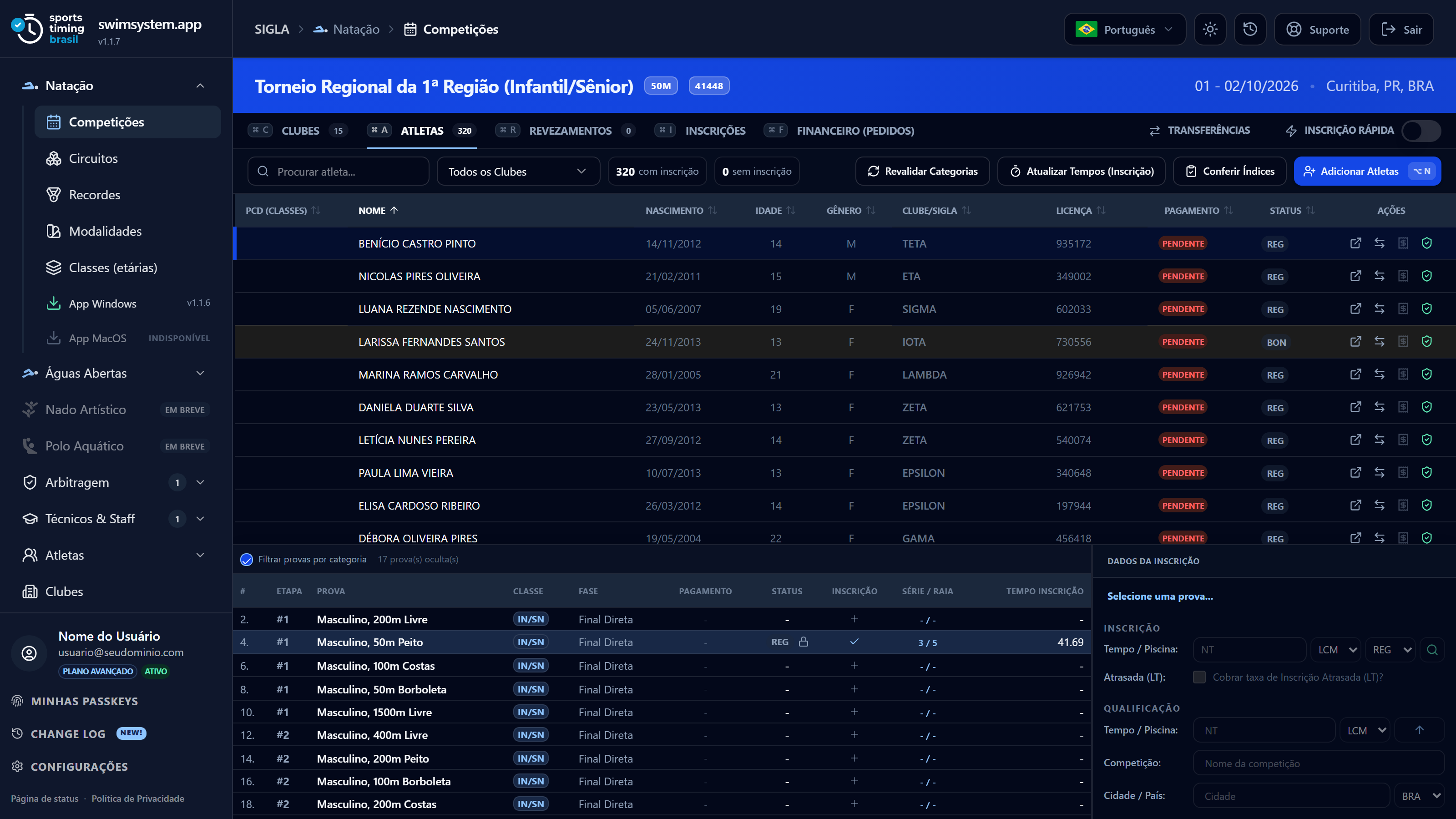Click lock icon on 50m Peito row

coord(803,642)
